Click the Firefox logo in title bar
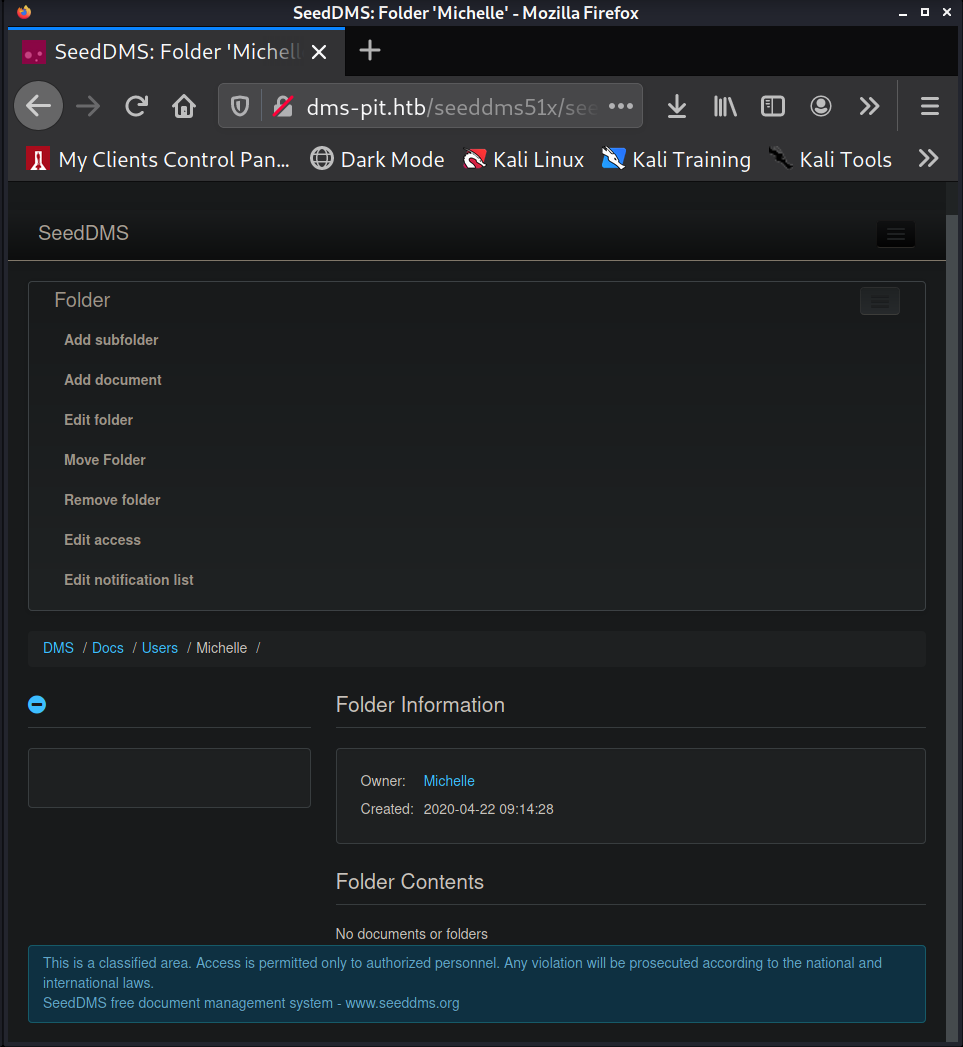The image size is (963, 1047). (x=24, y=12)
